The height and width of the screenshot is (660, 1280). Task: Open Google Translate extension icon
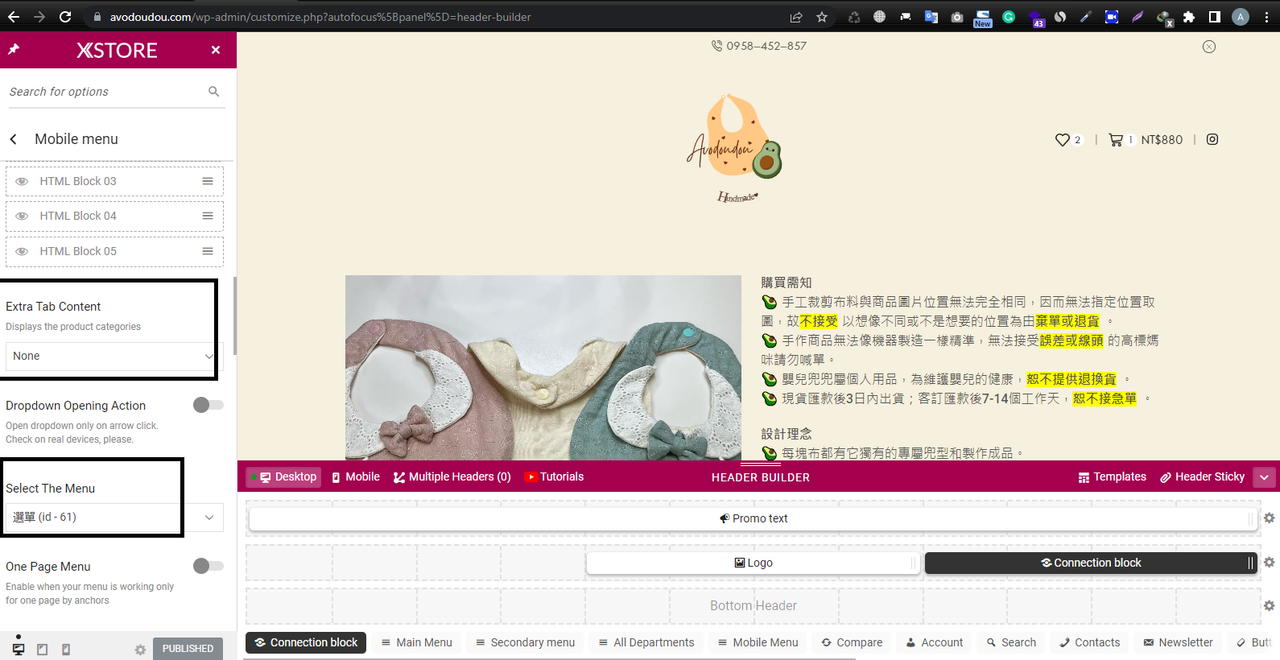click(x=931, y=17)
